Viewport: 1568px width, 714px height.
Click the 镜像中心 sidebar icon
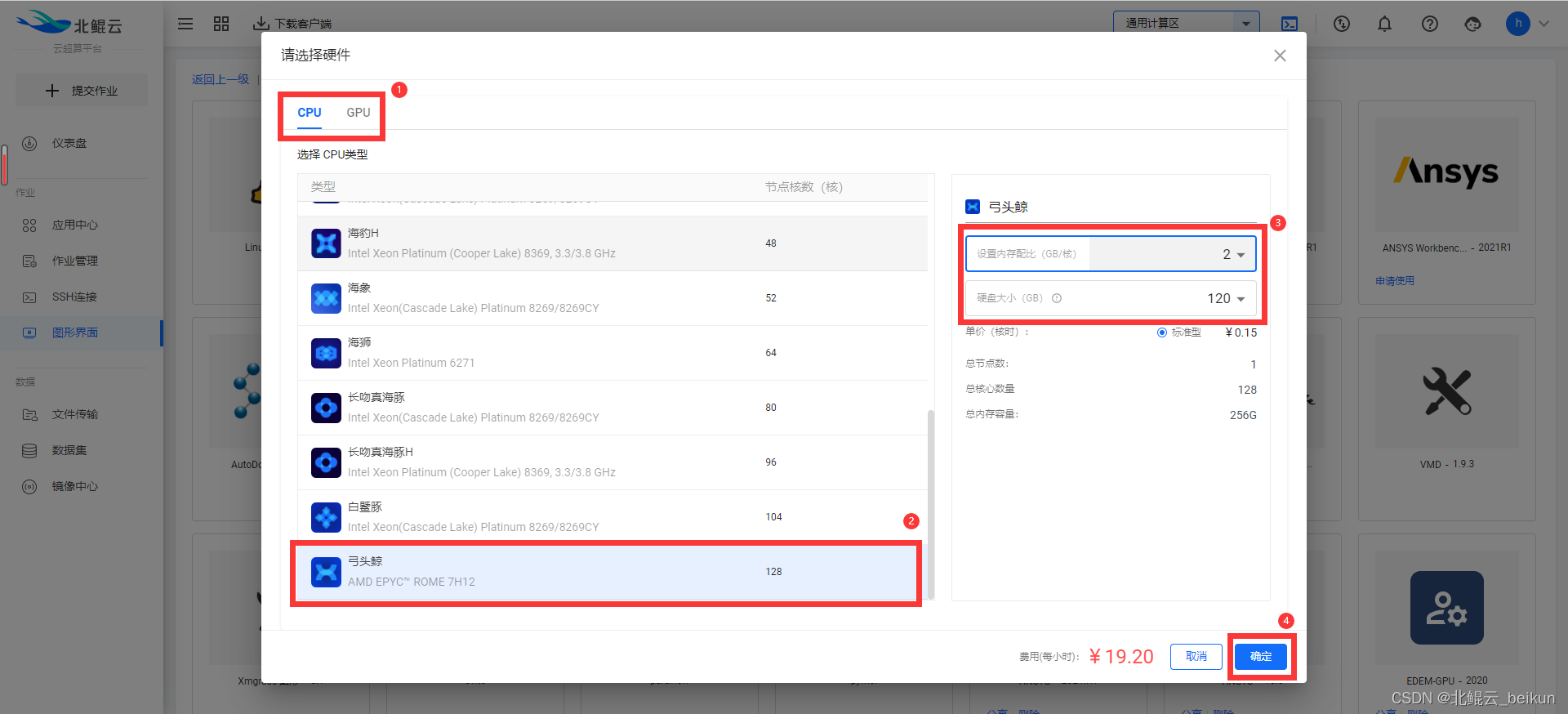tap(29, 486)
